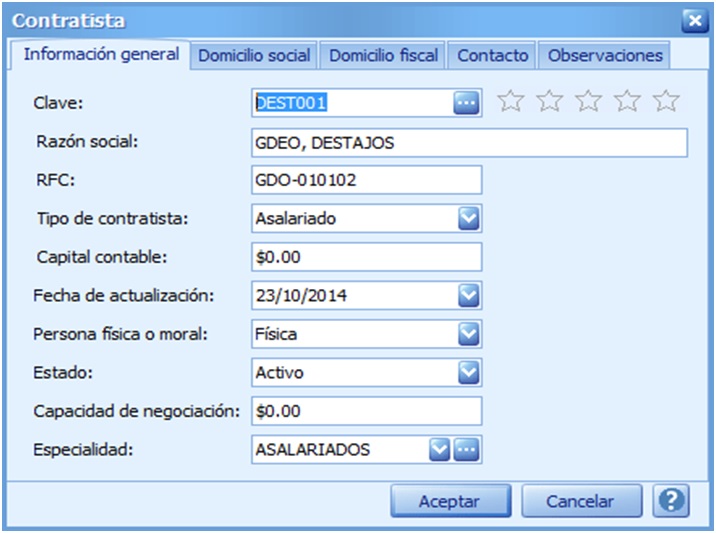The image size is (716, 533).
Task: Click the ellipsis lookup button beside Clave
Action: point(466,103)
